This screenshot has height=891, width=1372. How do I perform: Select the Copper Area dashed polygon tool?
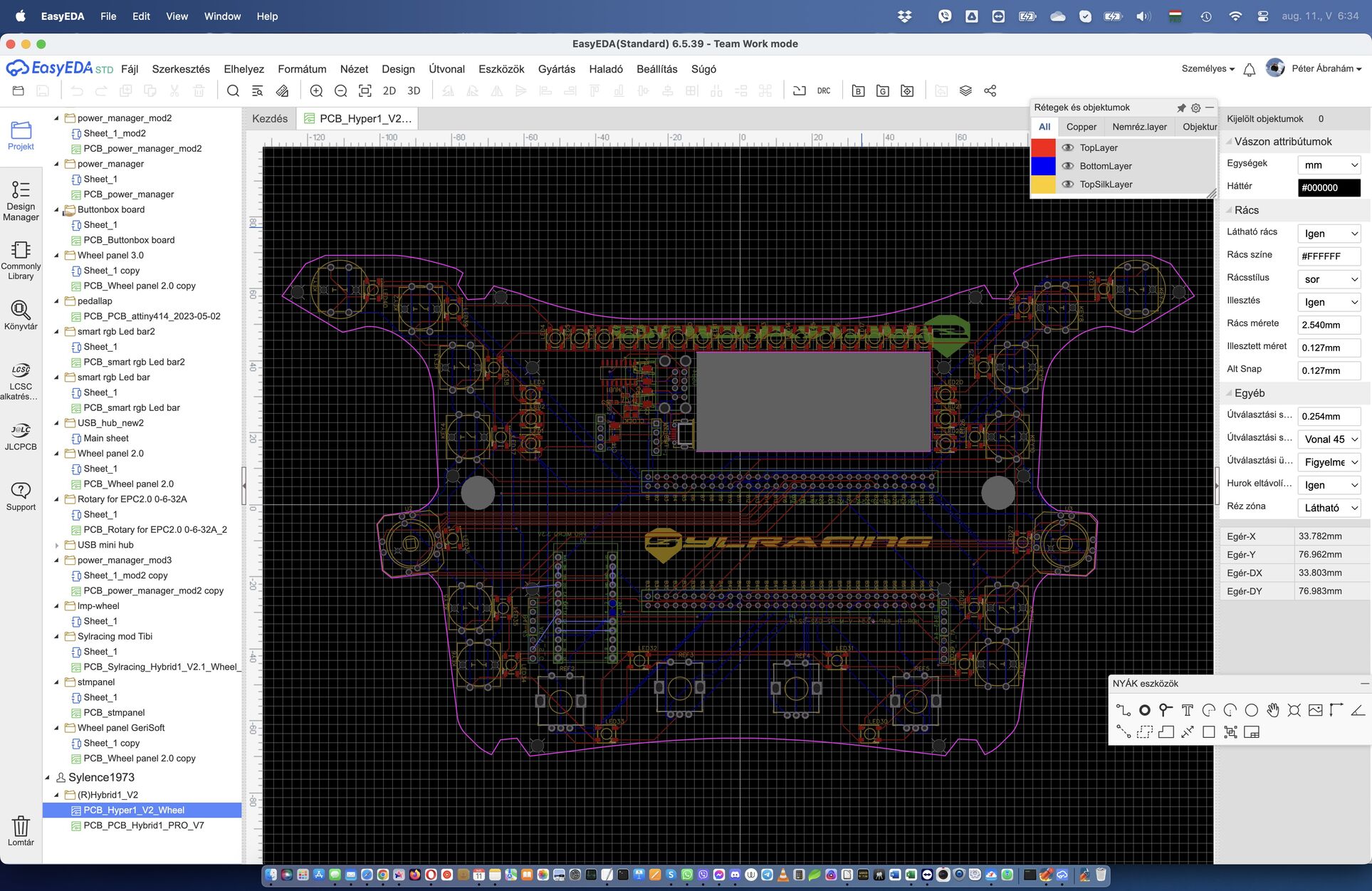pos(1144,731)
